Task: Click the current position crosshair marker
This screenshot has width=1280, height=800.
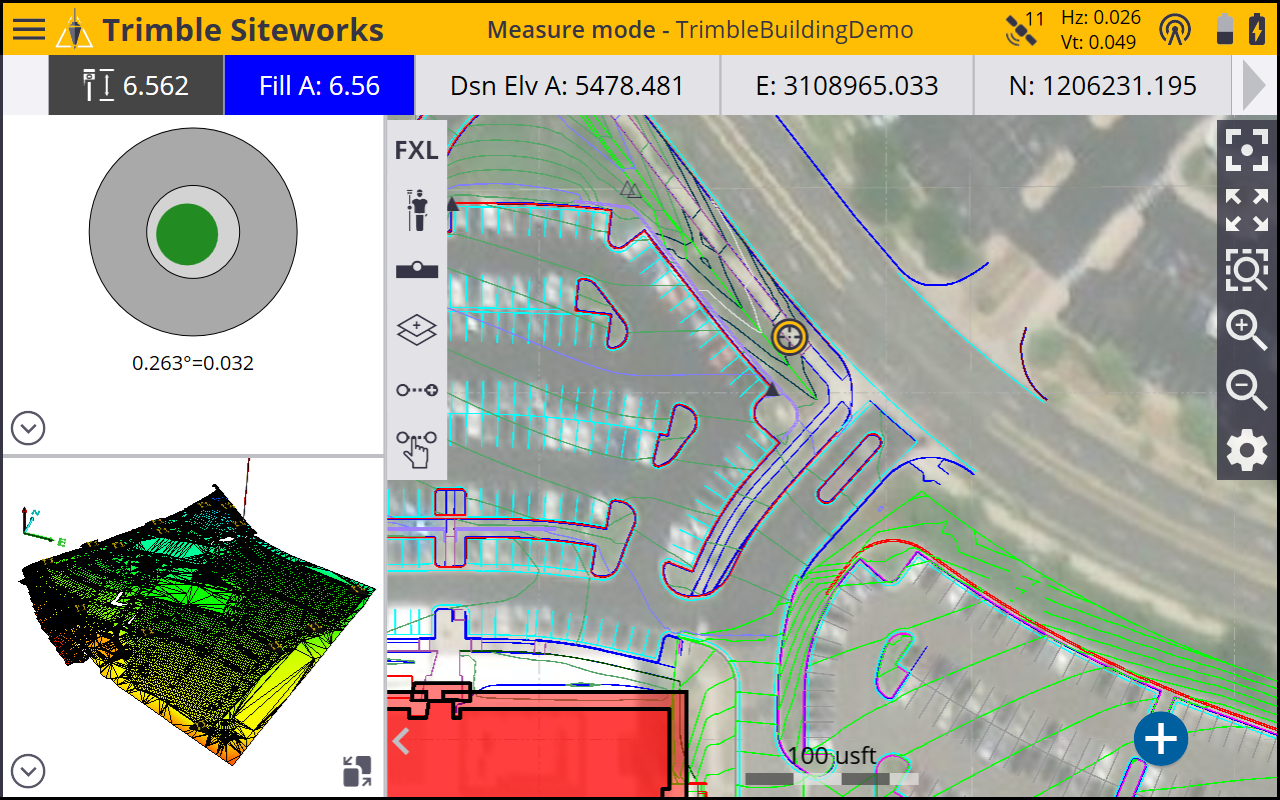Action: (x=790, y=337)
